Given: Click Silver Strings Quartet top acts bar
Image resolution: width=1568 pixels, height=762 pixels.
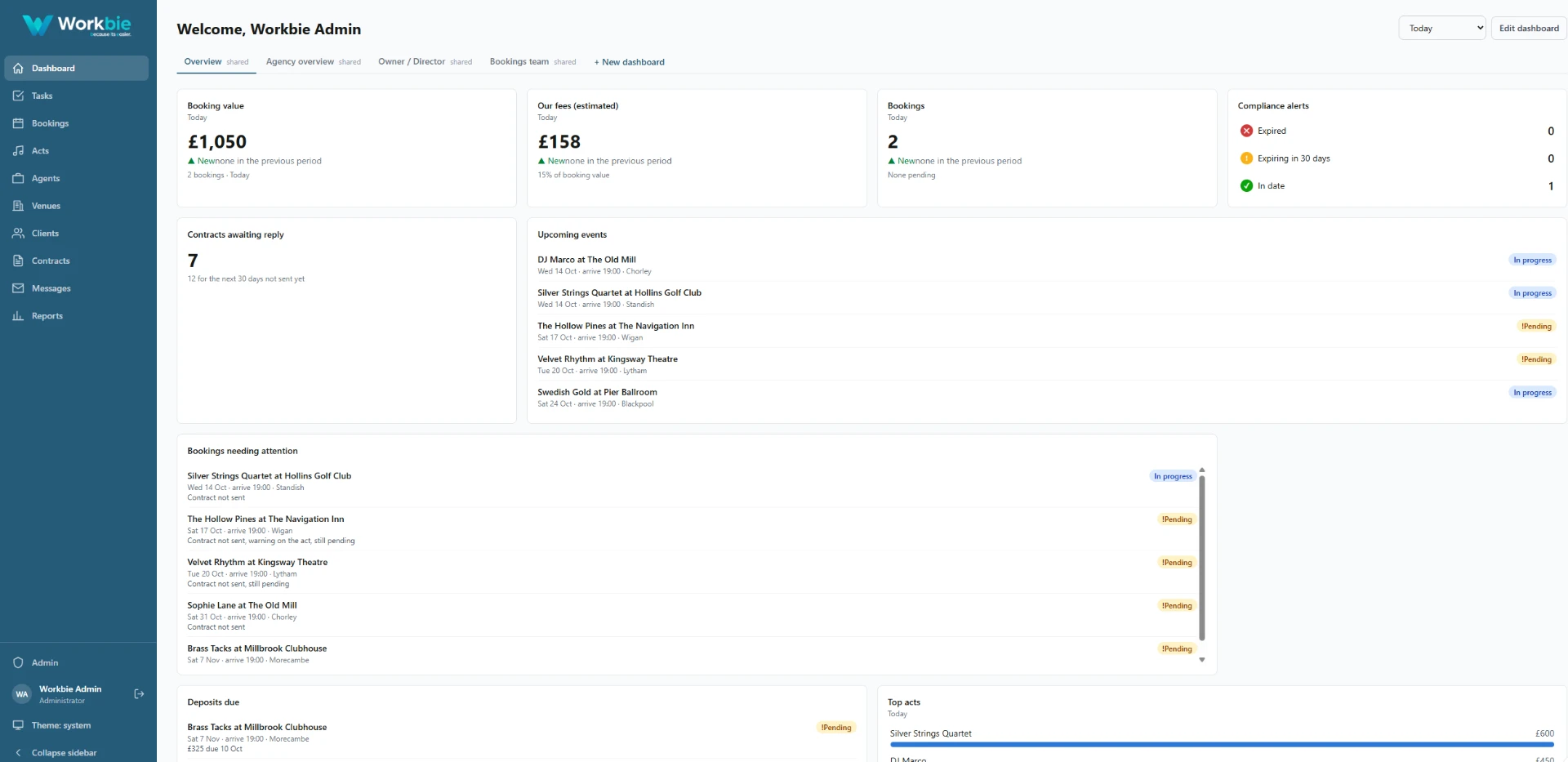Looking at the screenshot, I should click(1222, 744).
